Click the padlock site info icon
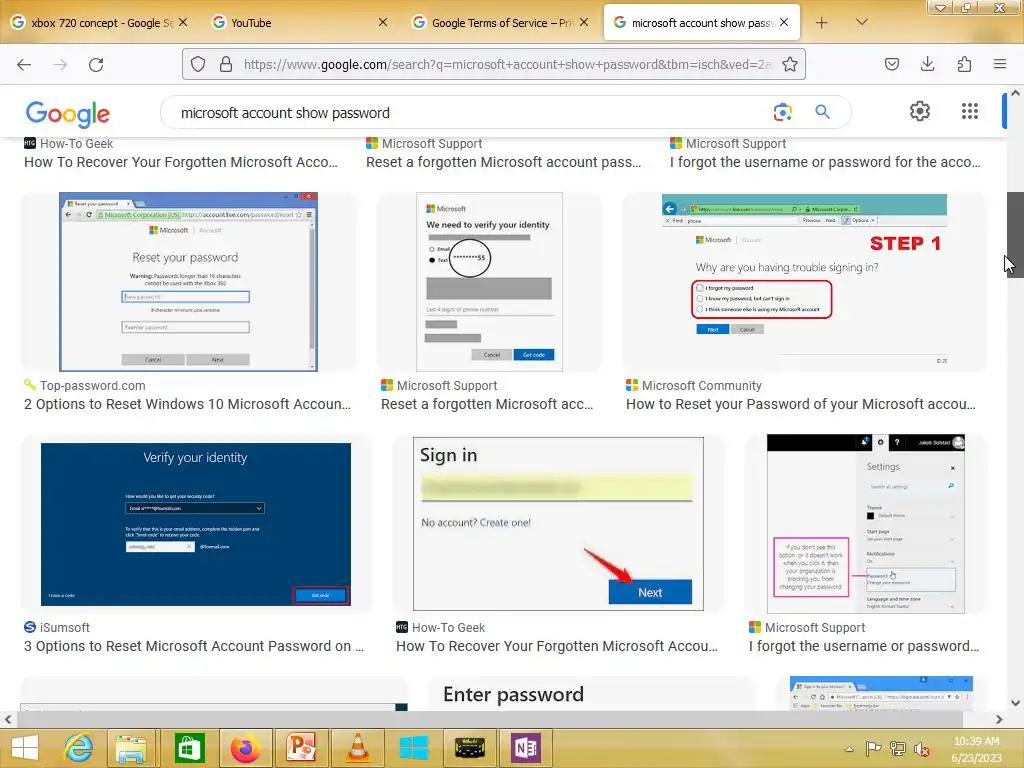Viewport: 1024px width, 768px height. [x=226, y=64]
